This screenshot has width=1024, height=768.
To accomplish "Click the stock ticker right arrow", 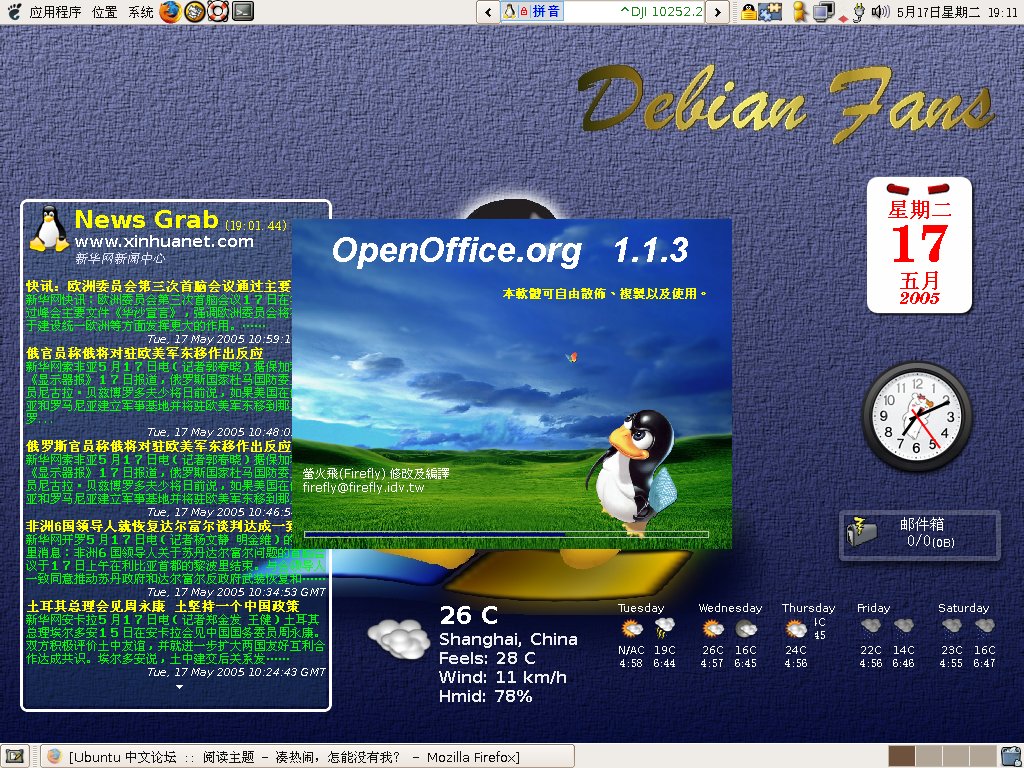I will pos(718,12).
